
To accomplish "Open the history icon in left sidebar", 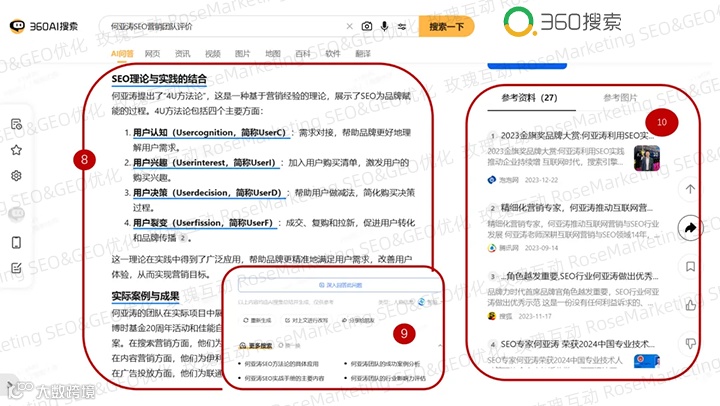I will pyautogui.click(x=17, y=124).
